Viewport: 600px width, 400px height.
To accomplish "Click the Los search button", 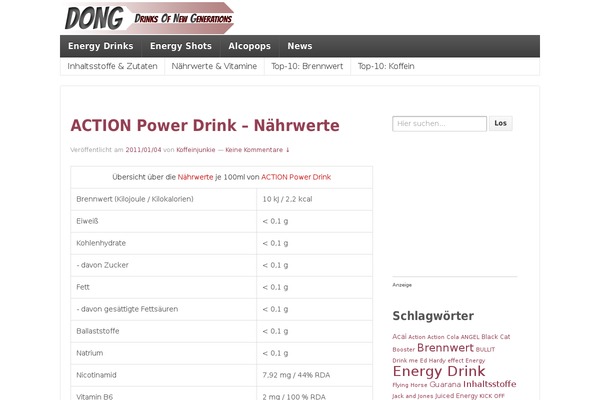I will 501,123.
